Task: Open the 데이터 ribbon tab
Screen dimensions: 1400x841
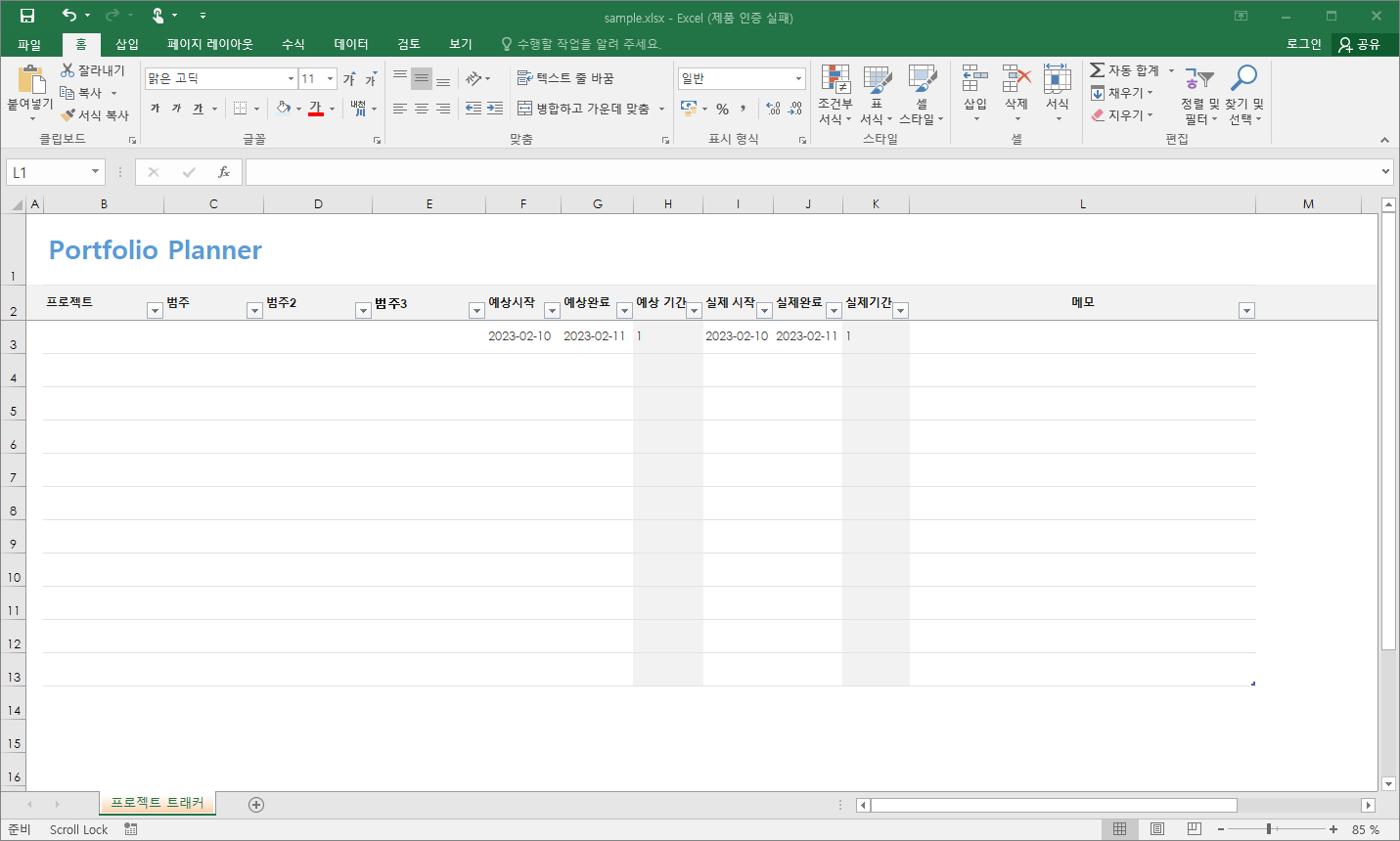Action: [351, 44]
